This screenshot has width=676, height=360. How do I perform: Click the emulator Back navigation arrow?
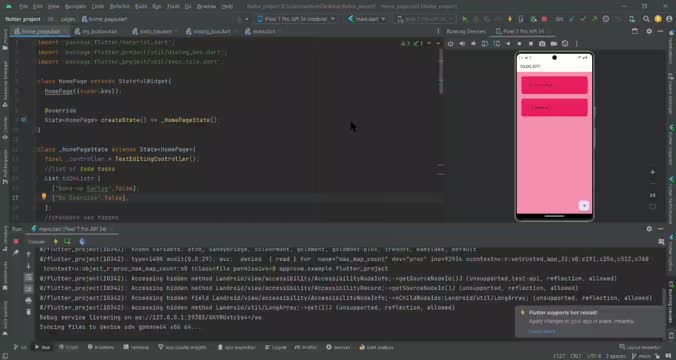pos(508,44)
